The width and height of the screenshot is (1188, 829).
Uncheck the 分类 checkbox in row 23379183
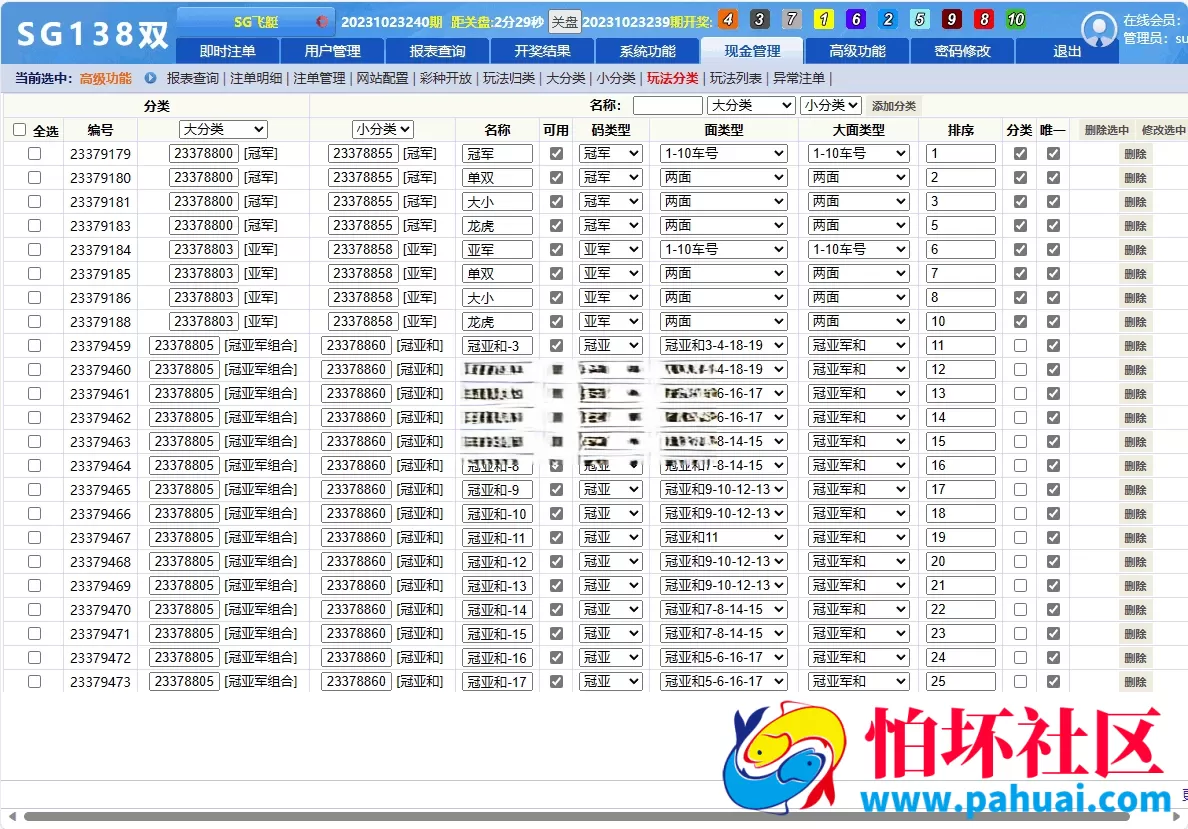[1021, 225]
